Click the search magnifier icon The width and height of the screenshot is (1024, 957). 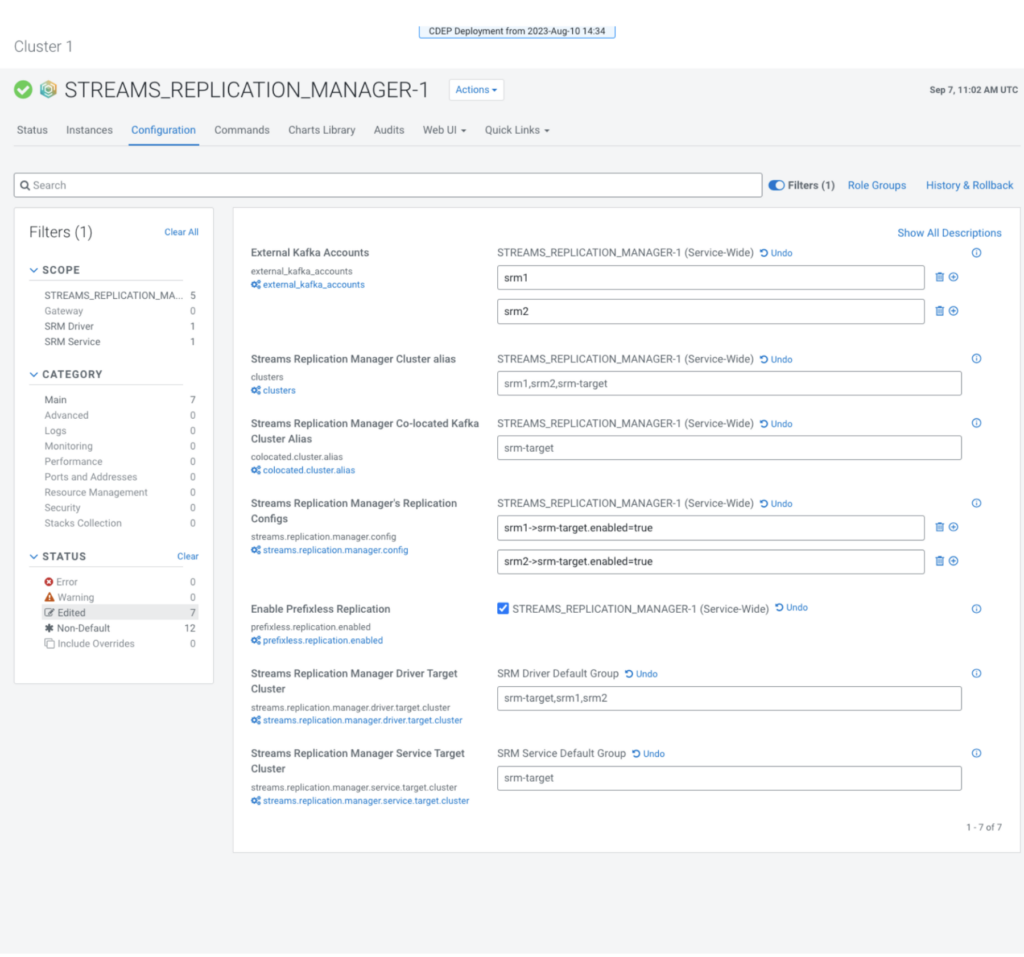point(26,185)
